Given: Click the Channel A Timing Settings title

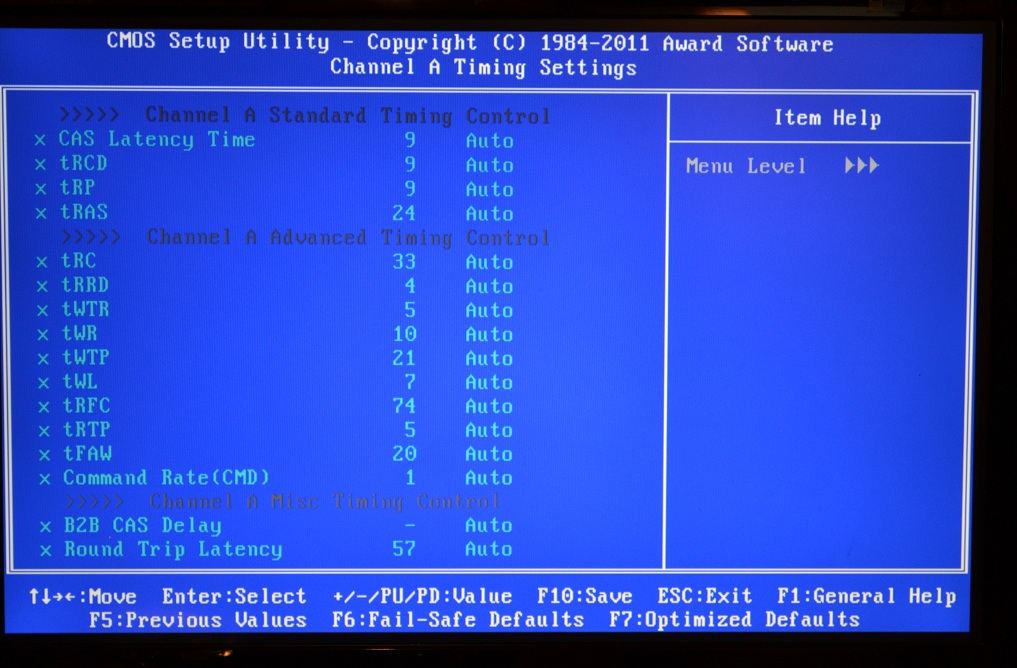Looking at the screenshot, I should [483, 67].
